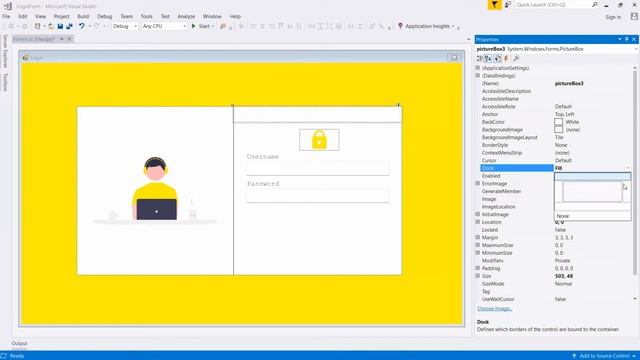Expand the MaximumSize property
The height and width of the screenshot is (360, 640).
[478, 245]
